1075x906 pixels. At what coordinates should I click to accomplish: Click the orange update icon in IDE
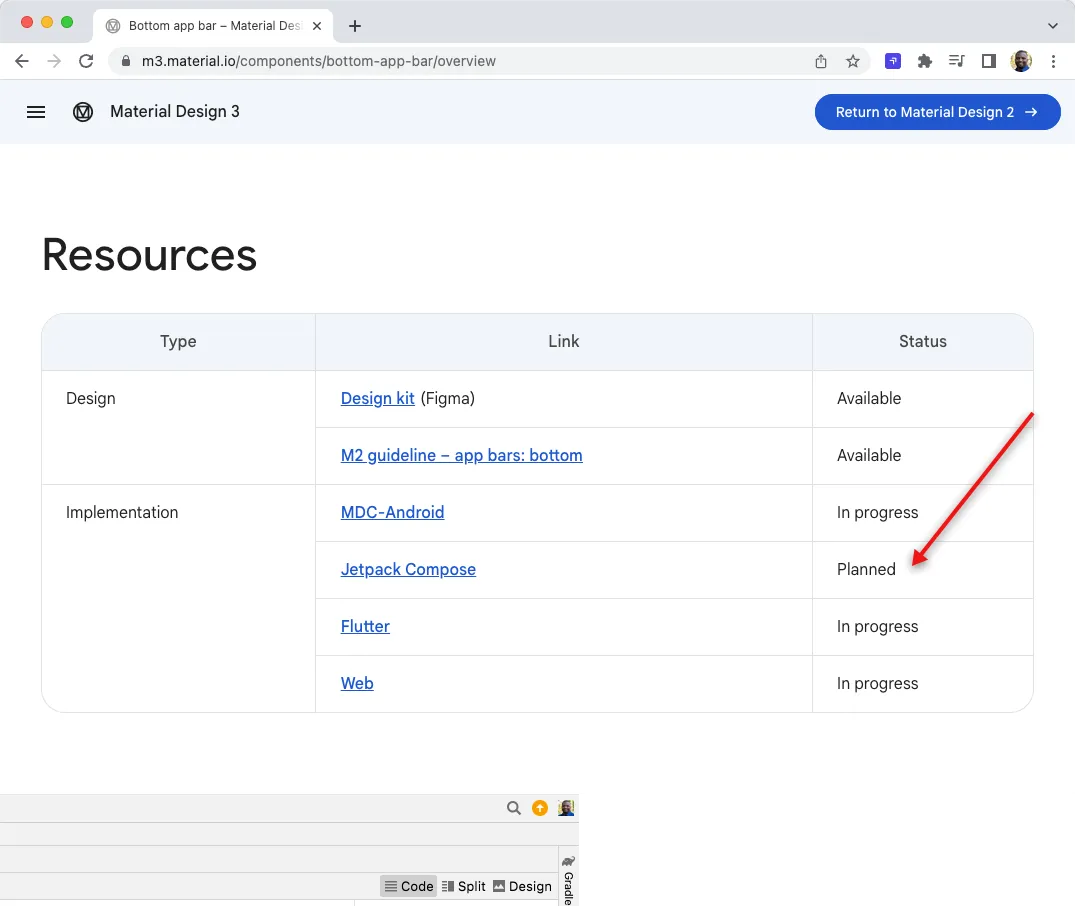[x=540, y=808]
